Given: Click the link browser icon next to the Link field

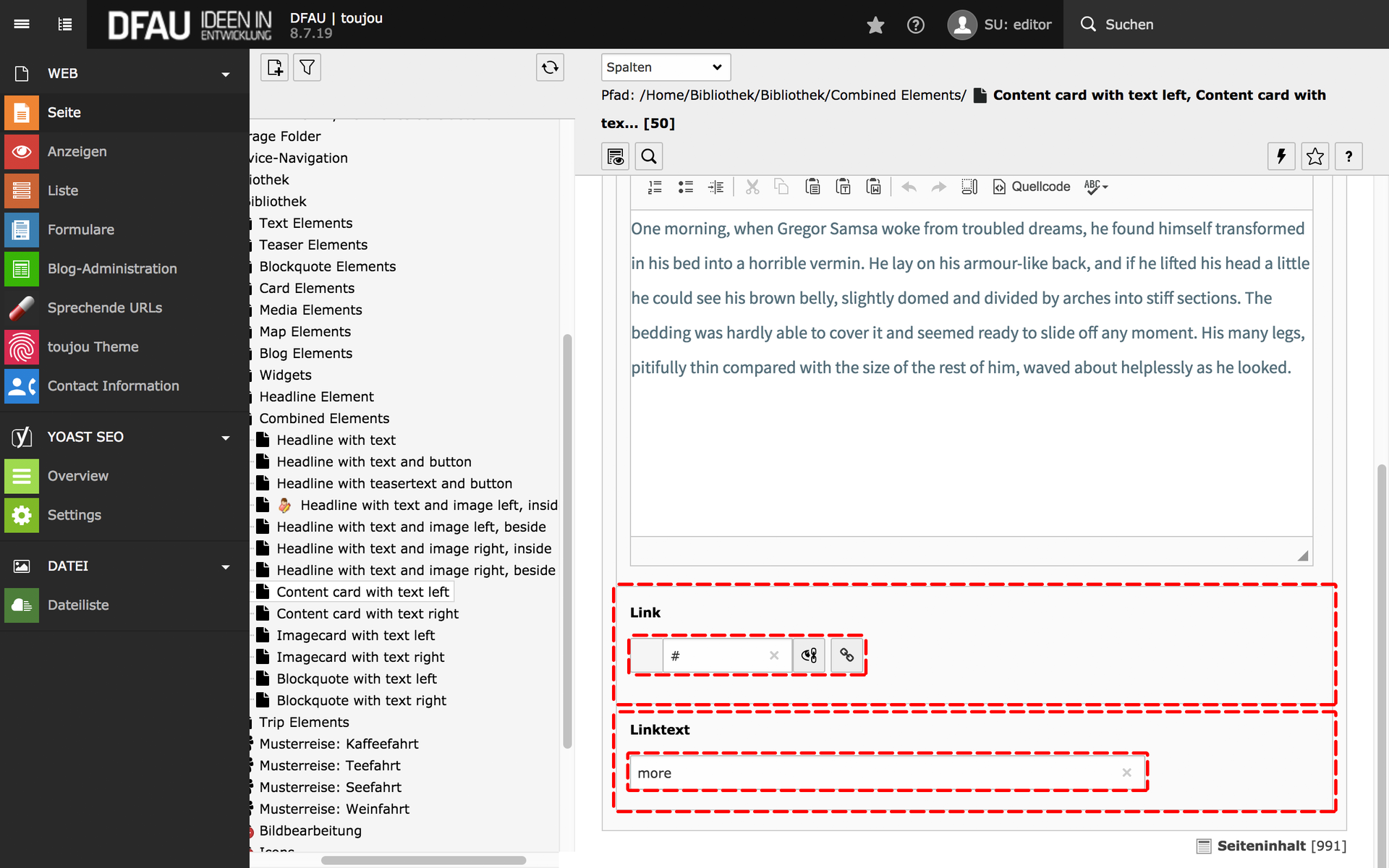Looking at the screenshot, I should (846, 655).
